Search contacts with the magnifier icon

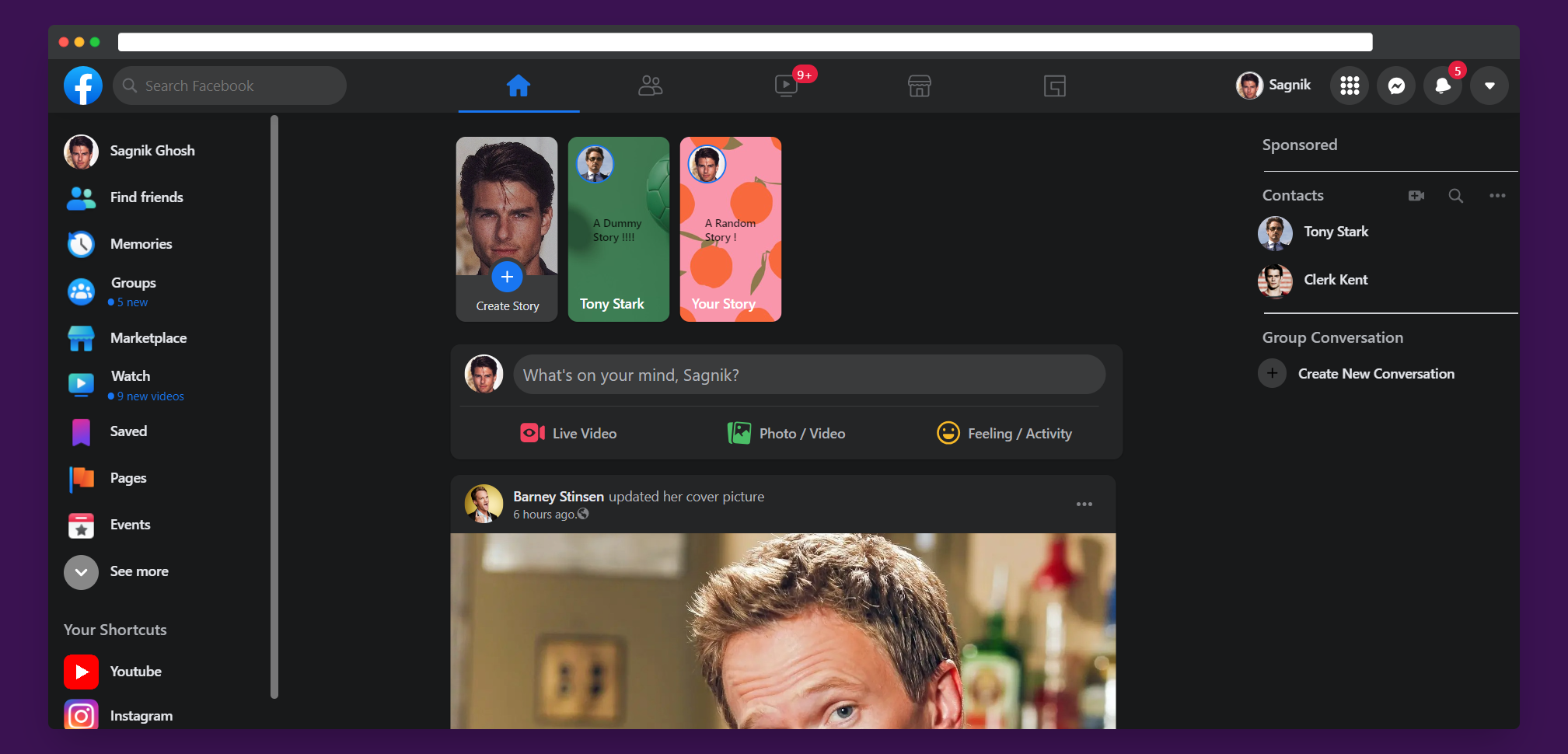[1456, 196]
